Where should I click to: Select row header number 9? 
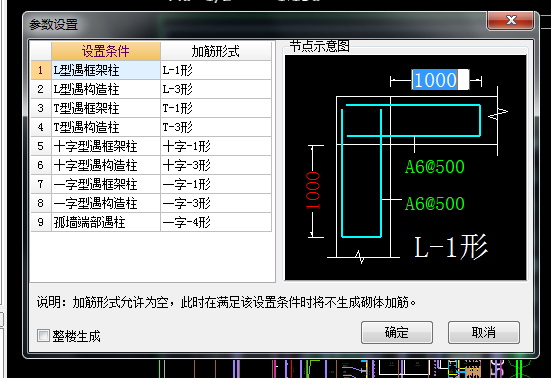point(41,222)
